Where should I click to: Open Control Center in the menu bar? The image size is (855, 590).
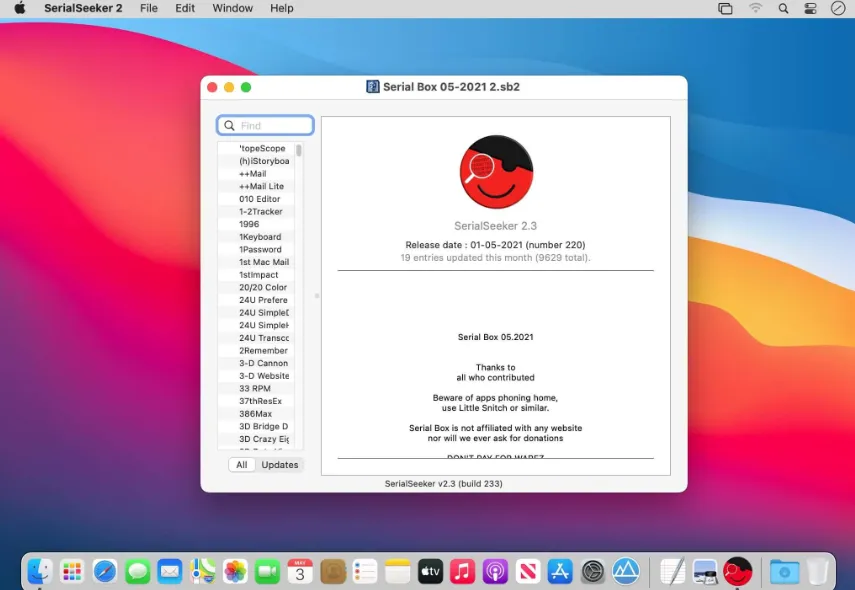[810, 8]
